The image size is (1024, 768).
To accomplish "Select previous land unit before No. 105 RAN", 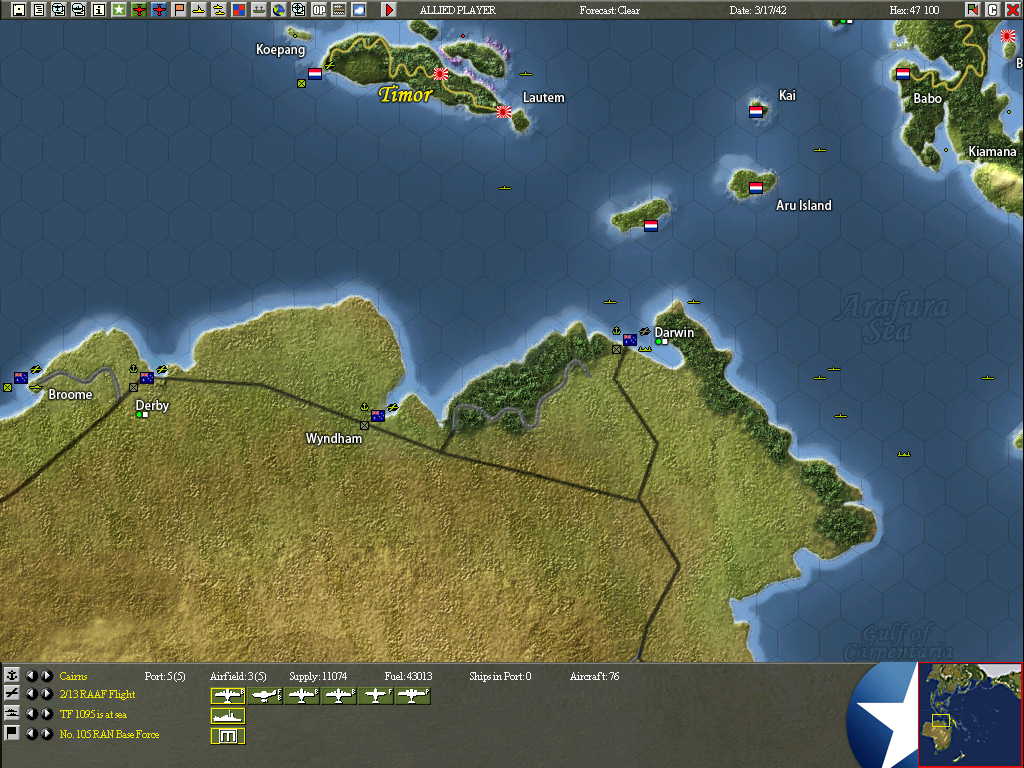I will pos(31,733).
